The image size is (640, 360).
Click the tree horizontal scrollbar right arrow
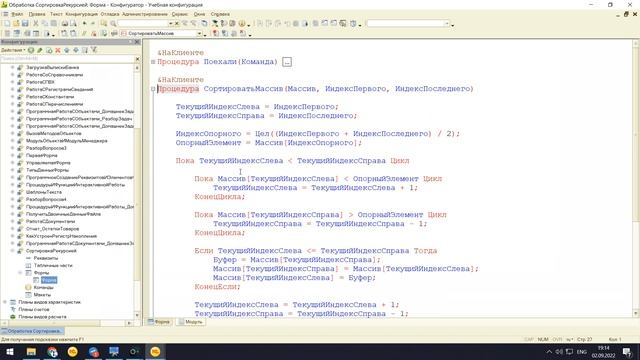tap(129, 323)
